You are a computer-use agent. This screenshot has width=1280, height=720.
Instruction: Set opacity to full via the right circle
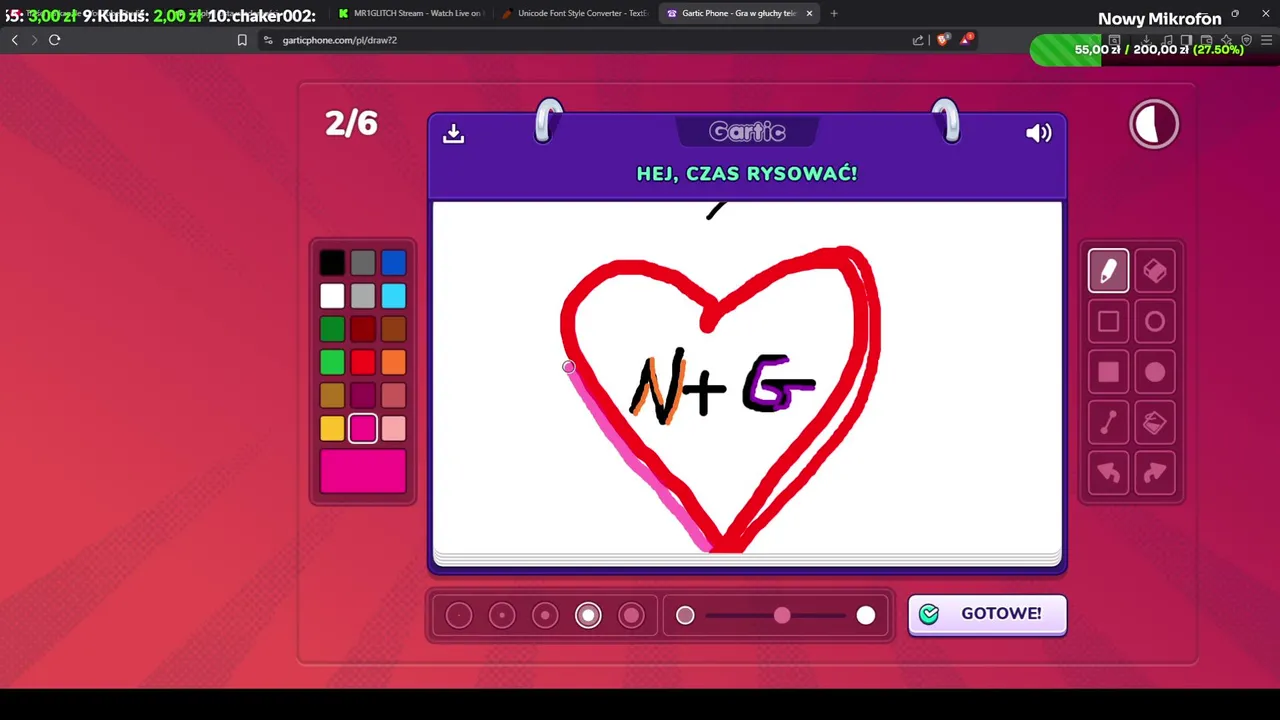[x=866, y=615]
